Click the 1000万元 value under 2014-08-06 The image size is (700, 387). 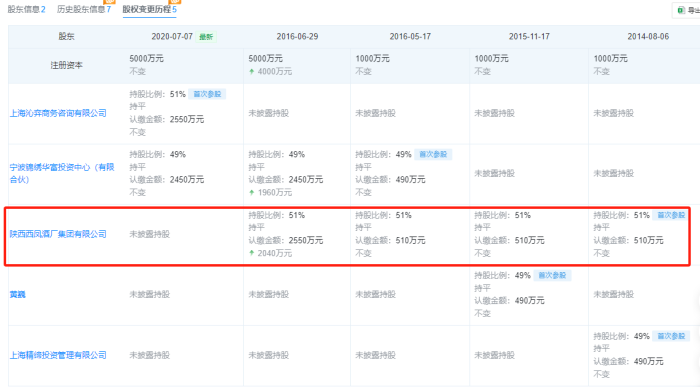coord(611,58)
